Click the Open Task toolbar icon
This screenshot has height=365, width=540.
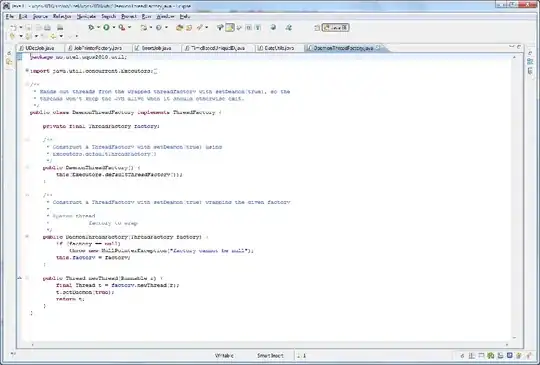tap(189, 28)
